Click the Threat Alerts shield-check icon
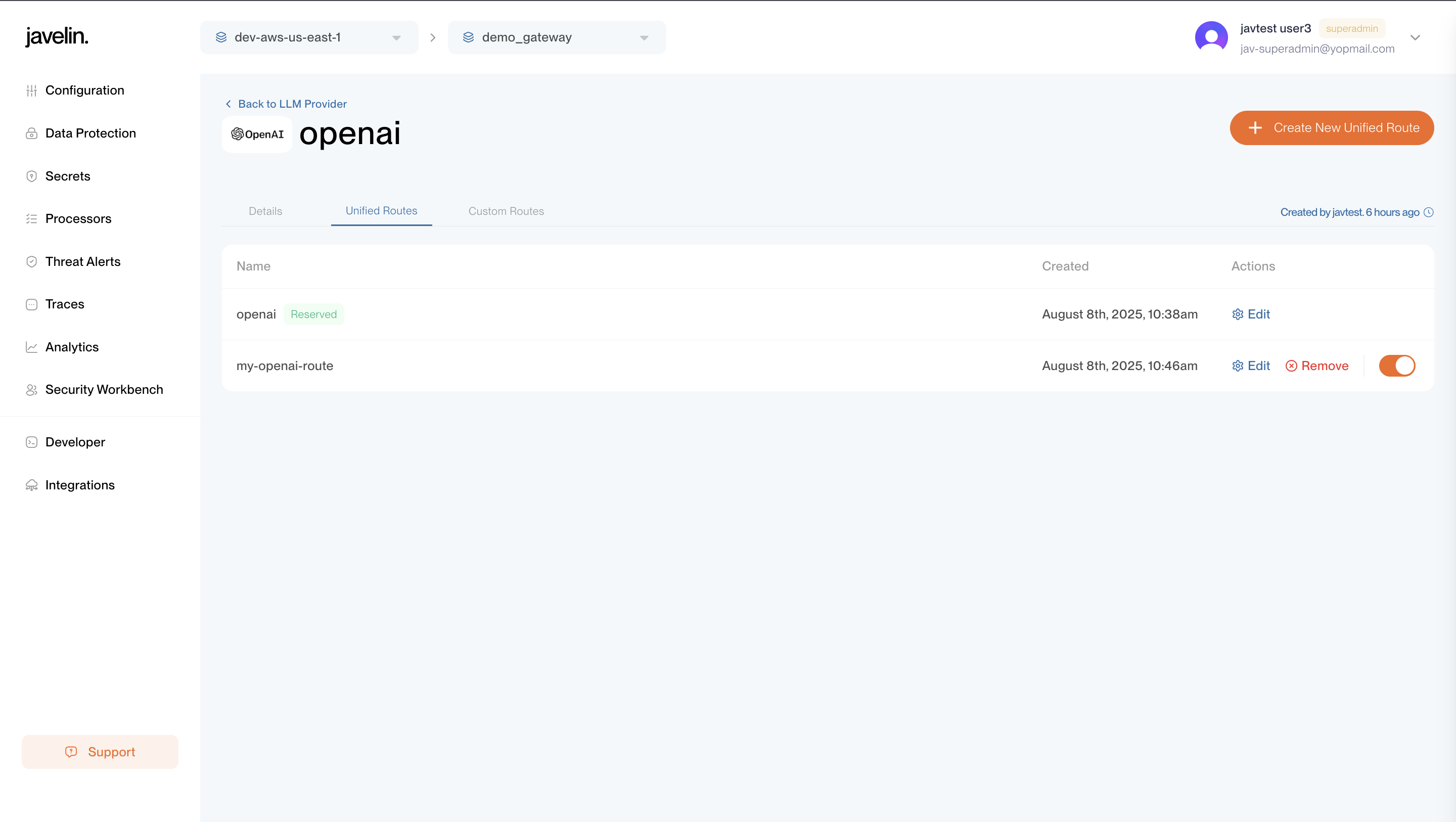This screenshot has width=1456, height=822. click(32, 262)
